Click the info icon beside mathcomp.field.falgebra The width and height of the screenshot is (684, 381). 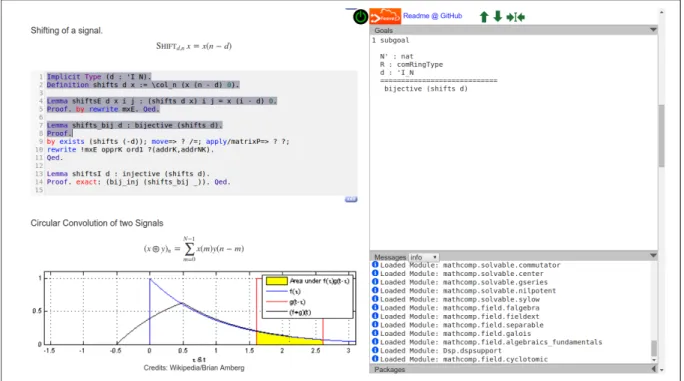[x=375, y=307]
